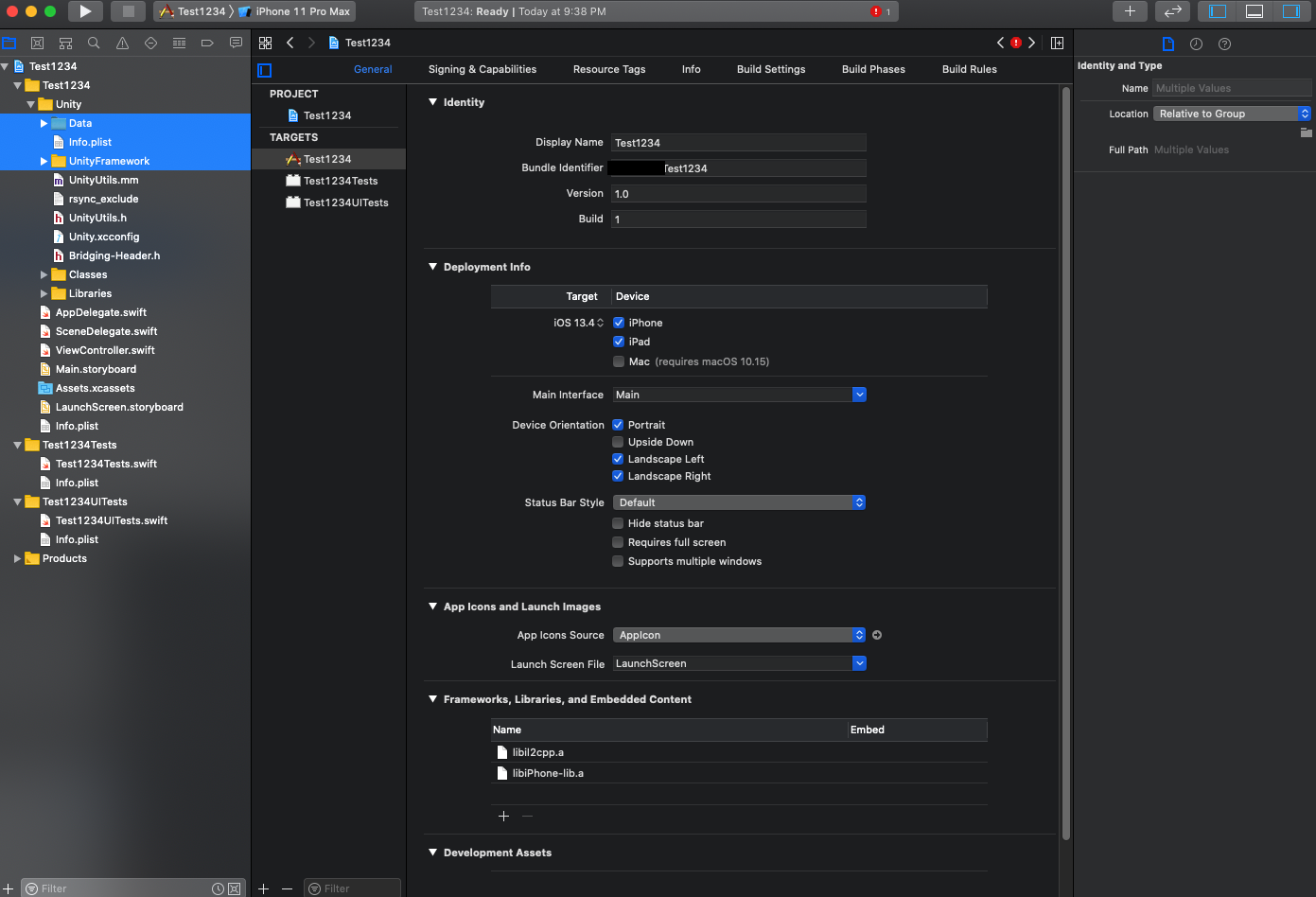Viewport: 1316px width, 897px height.
Task: Open Location Relative to Group dropdown
Action: coord(1233,114)
